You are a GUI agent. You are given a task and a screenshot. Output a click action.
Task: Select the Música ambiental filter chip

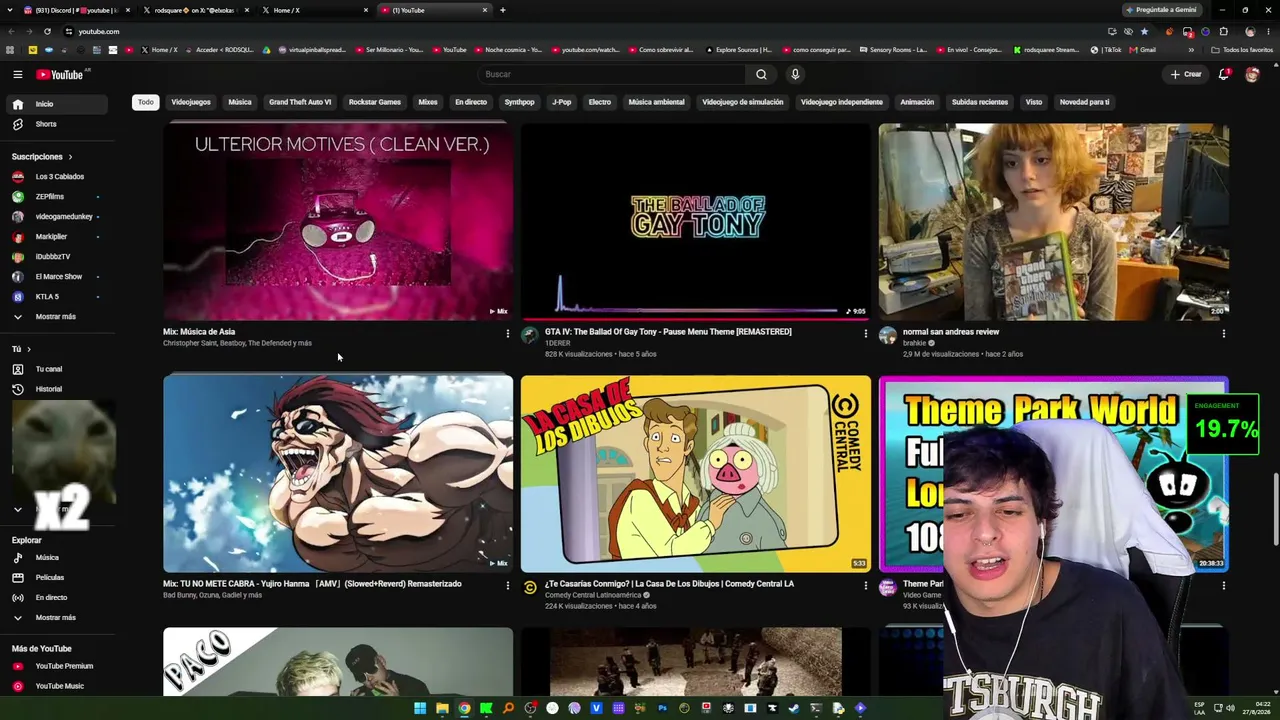(x=656, y=102)
